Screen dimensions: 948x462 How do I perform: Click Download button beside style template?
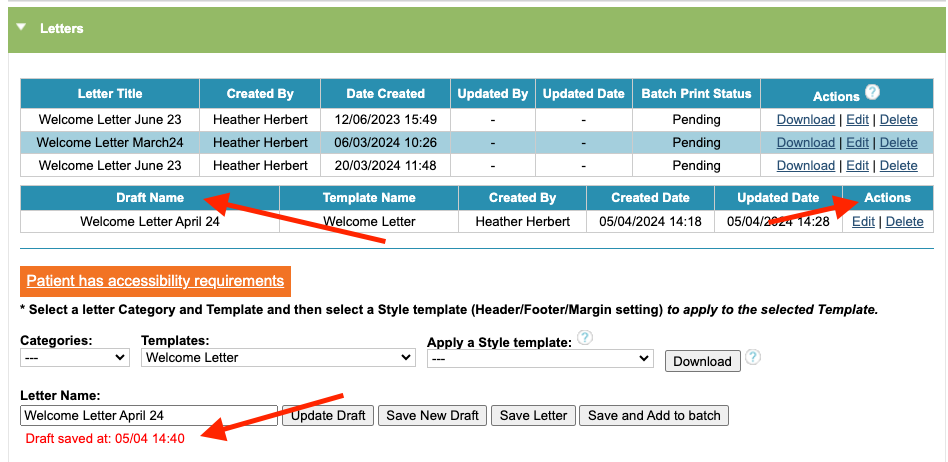coord(702,361)
